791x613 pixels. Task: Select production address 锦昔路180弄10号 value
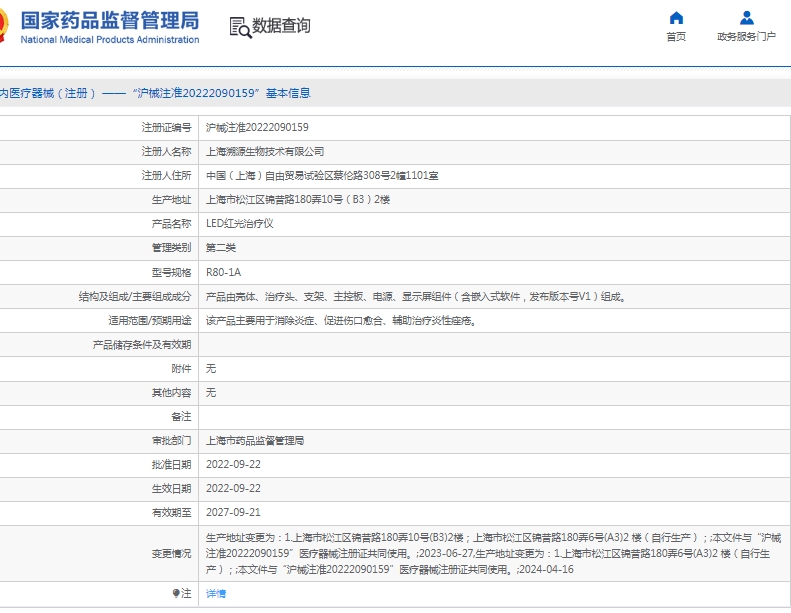298,199
